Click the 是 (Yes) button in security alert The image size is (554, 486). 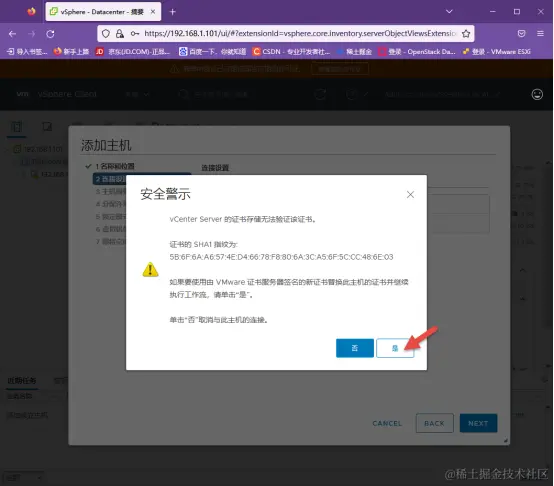pyautogui.click(x=395, y=348)
